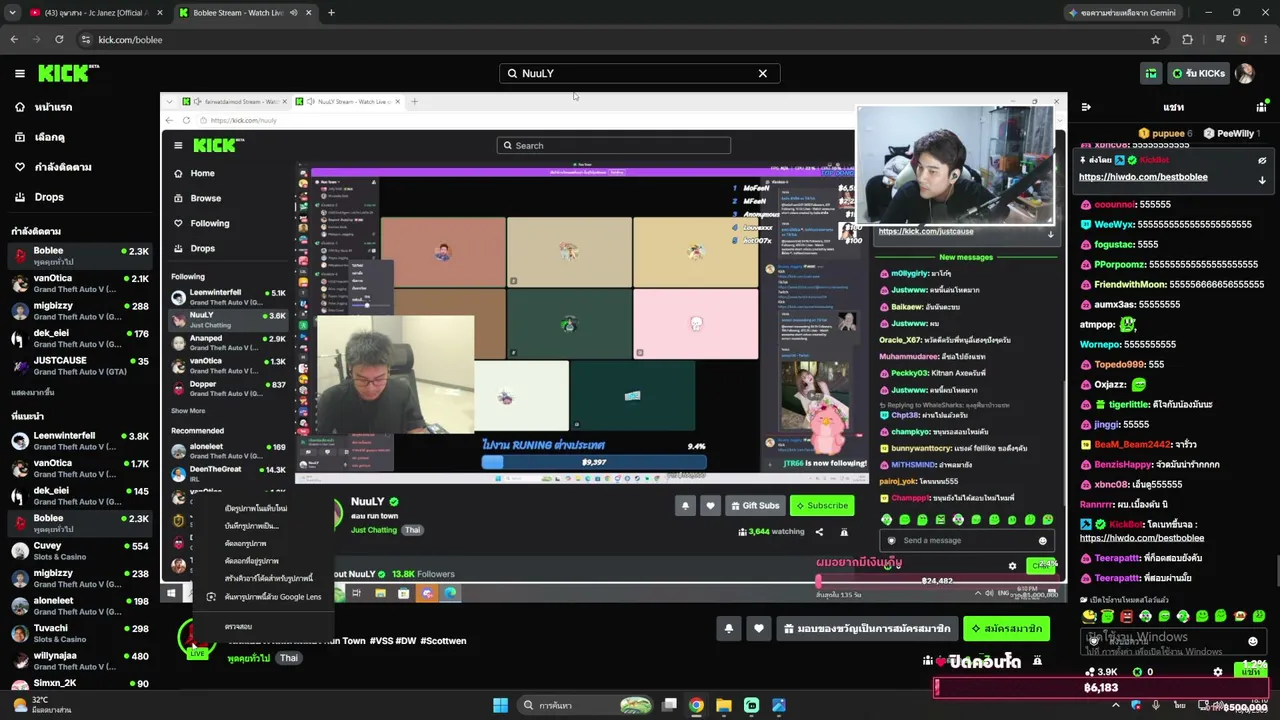The width and height of the screenshot is (1280, 720).
Task: Open the Kick hamburger sidebar menu
Action: tap(19, 73)
